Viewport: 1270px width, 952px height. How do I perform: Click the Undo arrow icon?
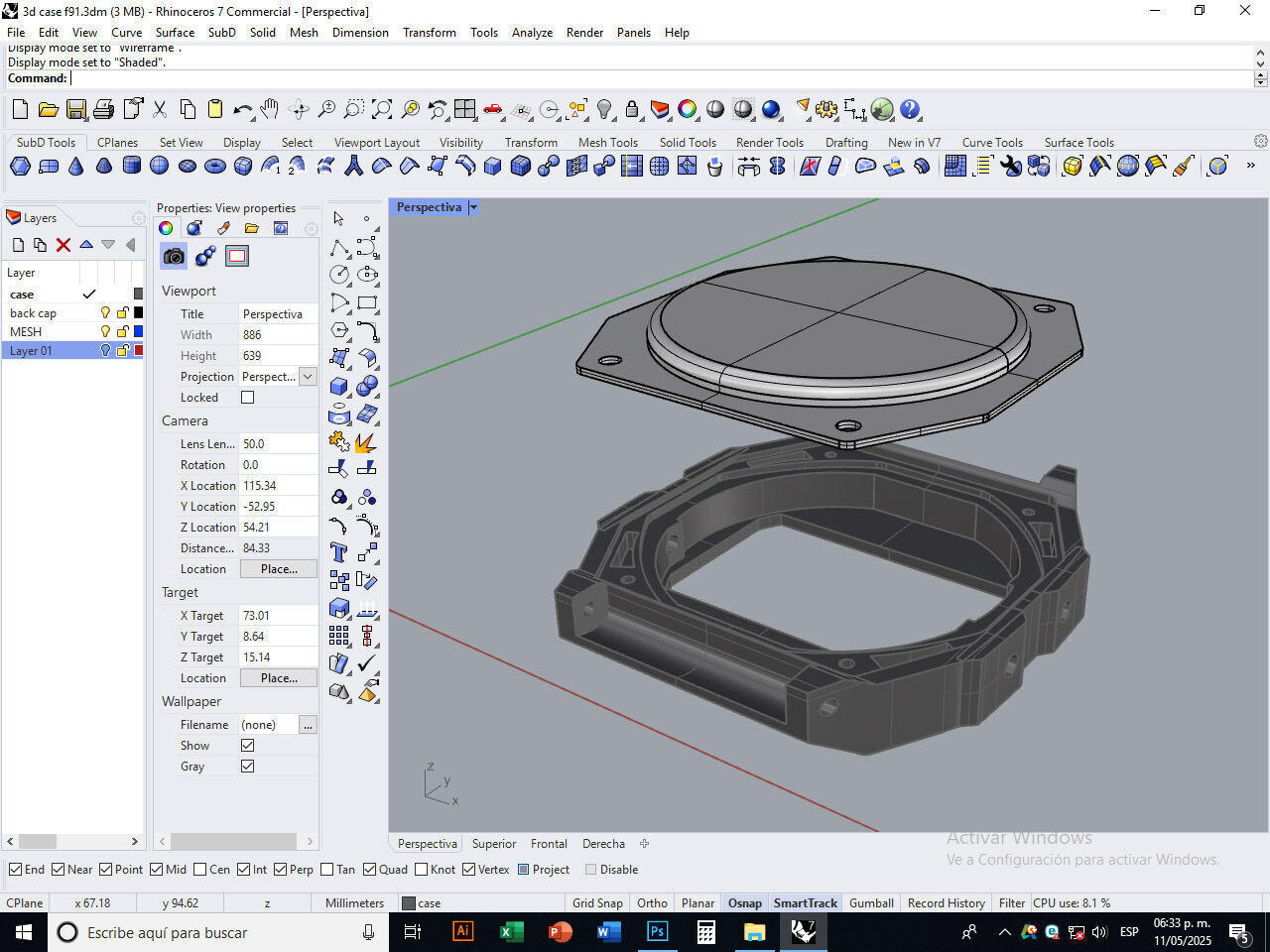point(243,109)
